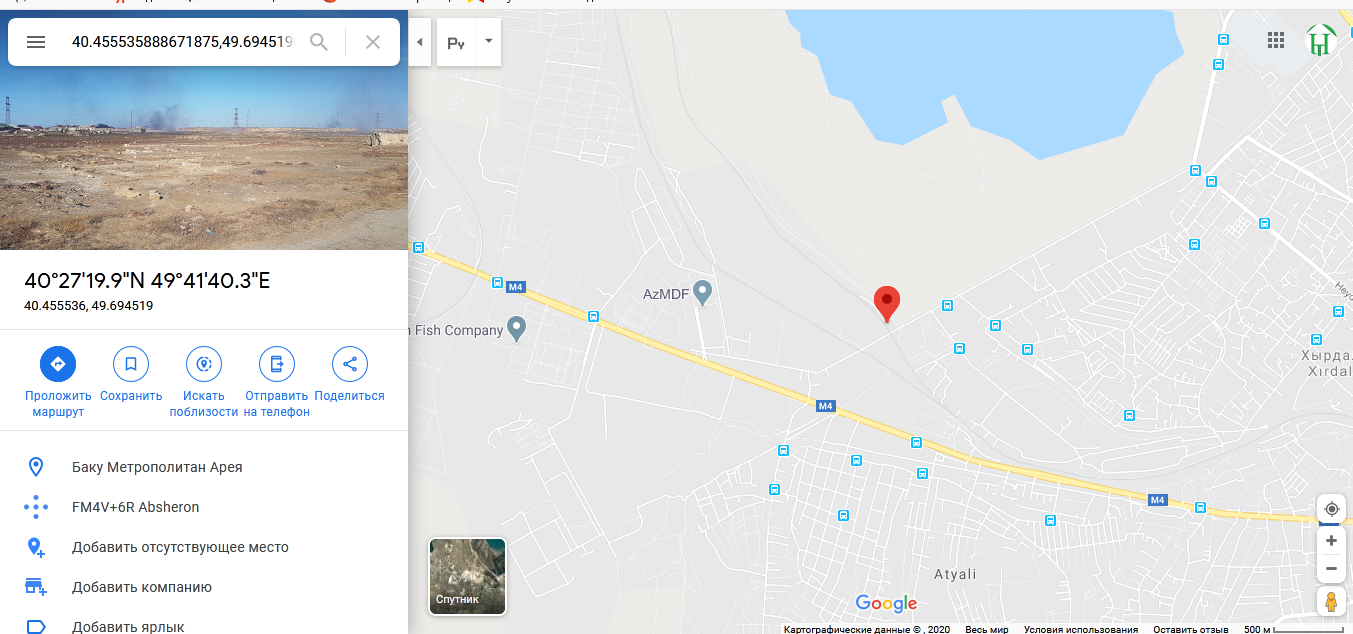Click the search magnifier icon

[x=319, y=42]
